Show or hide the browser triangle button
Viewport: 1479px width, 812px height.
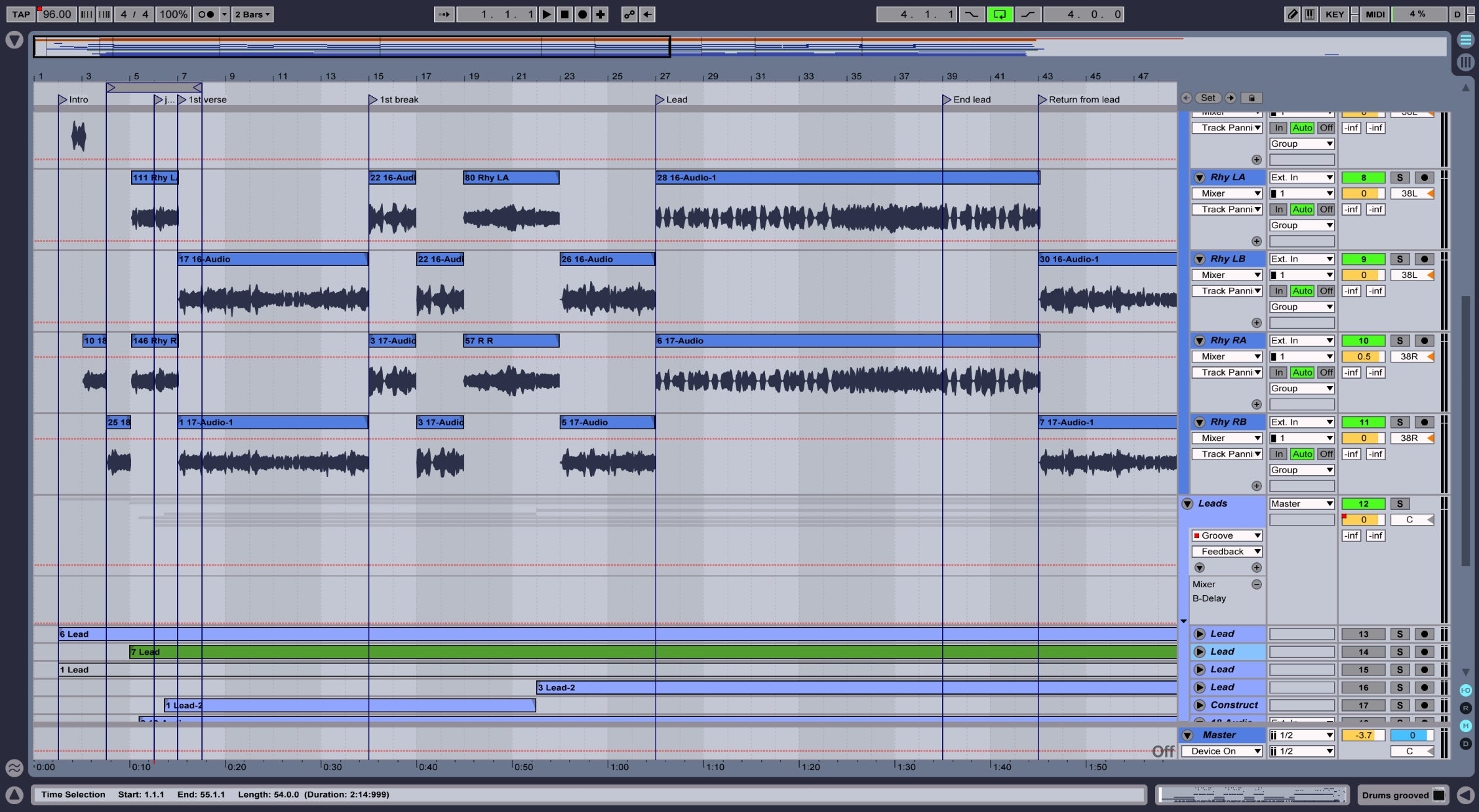tap(14, 40)
